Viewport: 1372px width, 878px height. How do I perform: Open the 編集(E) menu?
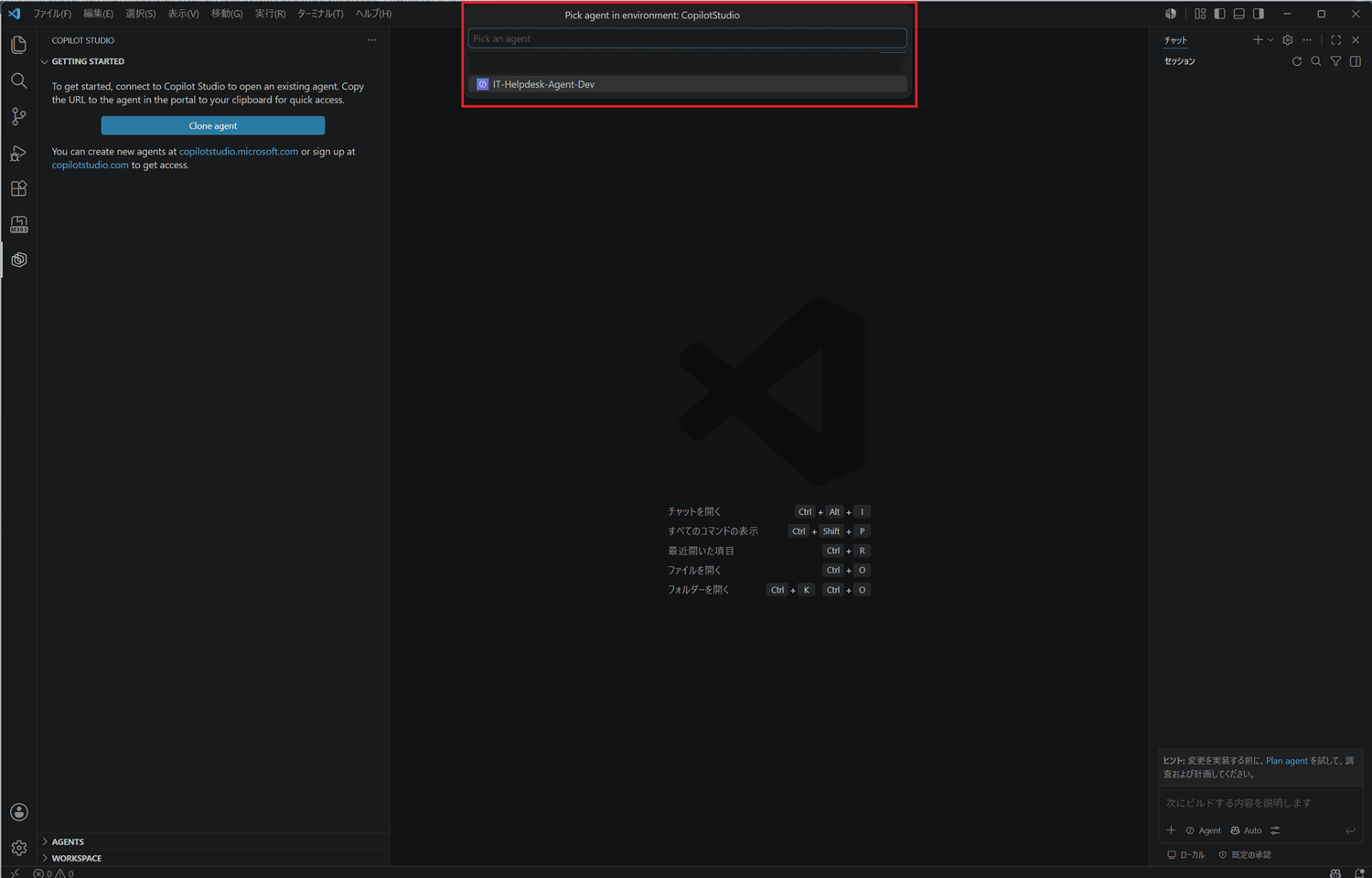point(98,14)
